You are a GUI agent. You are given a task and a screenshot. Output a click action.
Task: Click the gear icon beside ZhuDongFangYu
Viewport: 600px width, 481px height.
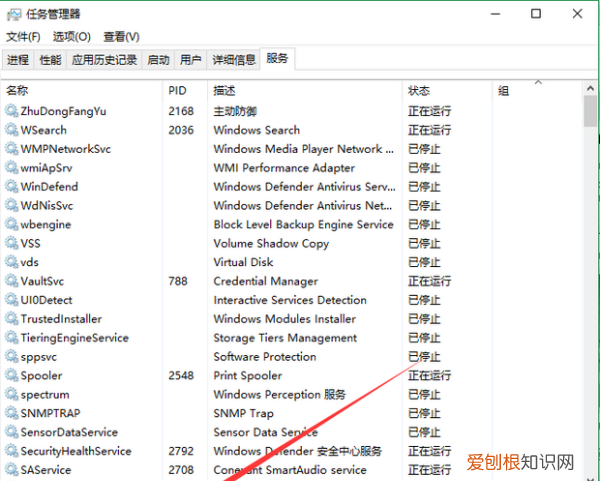point(11,111)
